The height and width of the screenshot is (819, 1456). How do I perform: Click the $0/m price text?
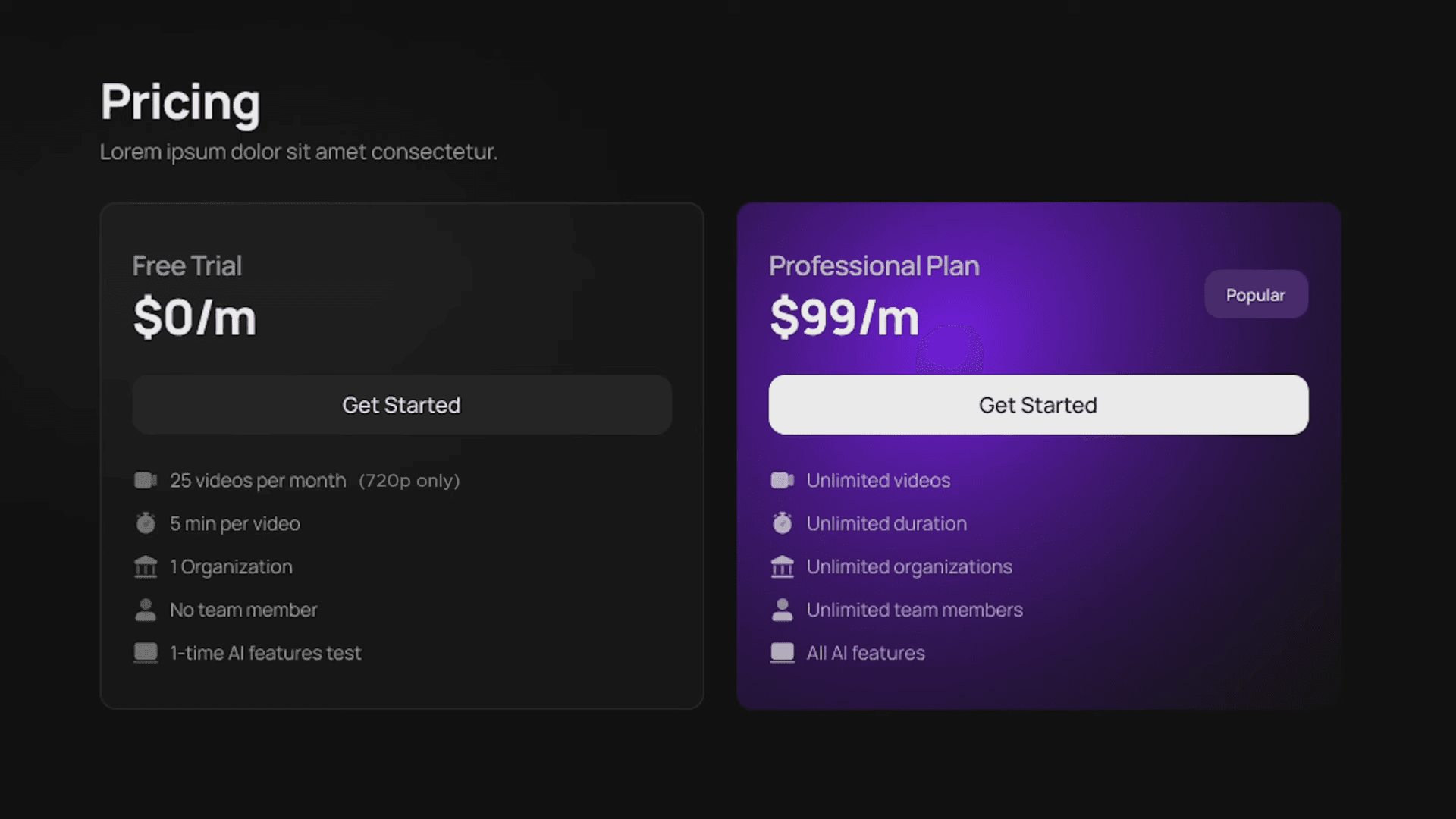pos(194,318)
